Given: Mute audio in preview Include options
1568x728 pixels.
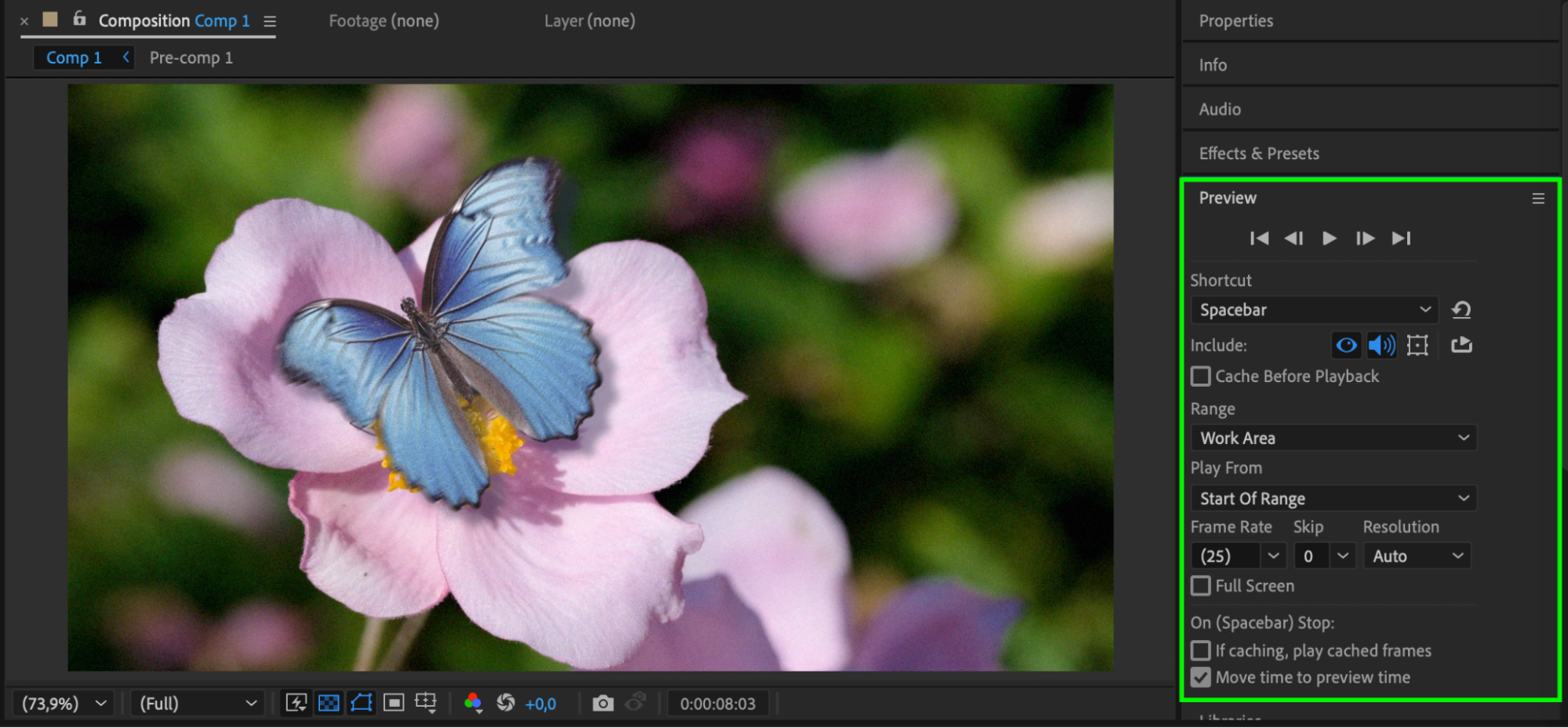Looking at the screenshot, I should (1381, 345).
